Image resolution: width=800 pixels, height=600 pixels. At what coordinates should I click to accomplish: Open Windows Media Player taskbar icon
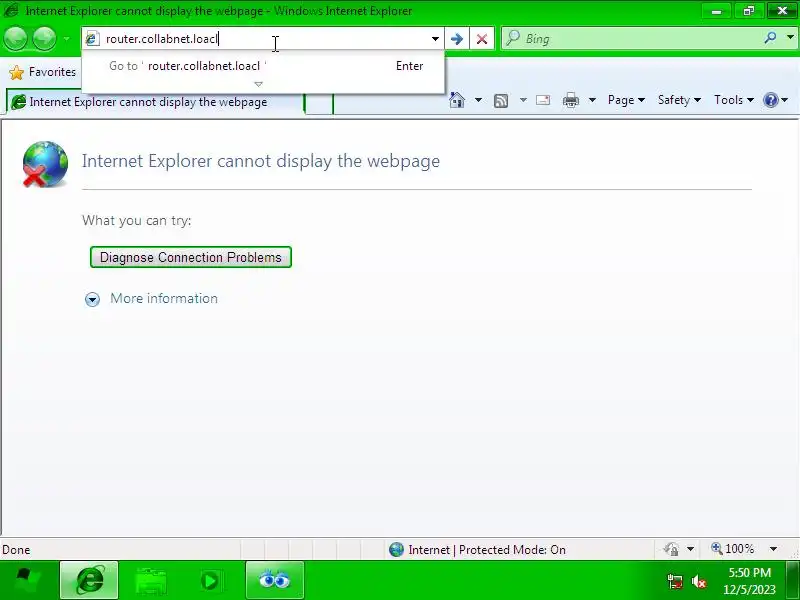pos(210,580)
